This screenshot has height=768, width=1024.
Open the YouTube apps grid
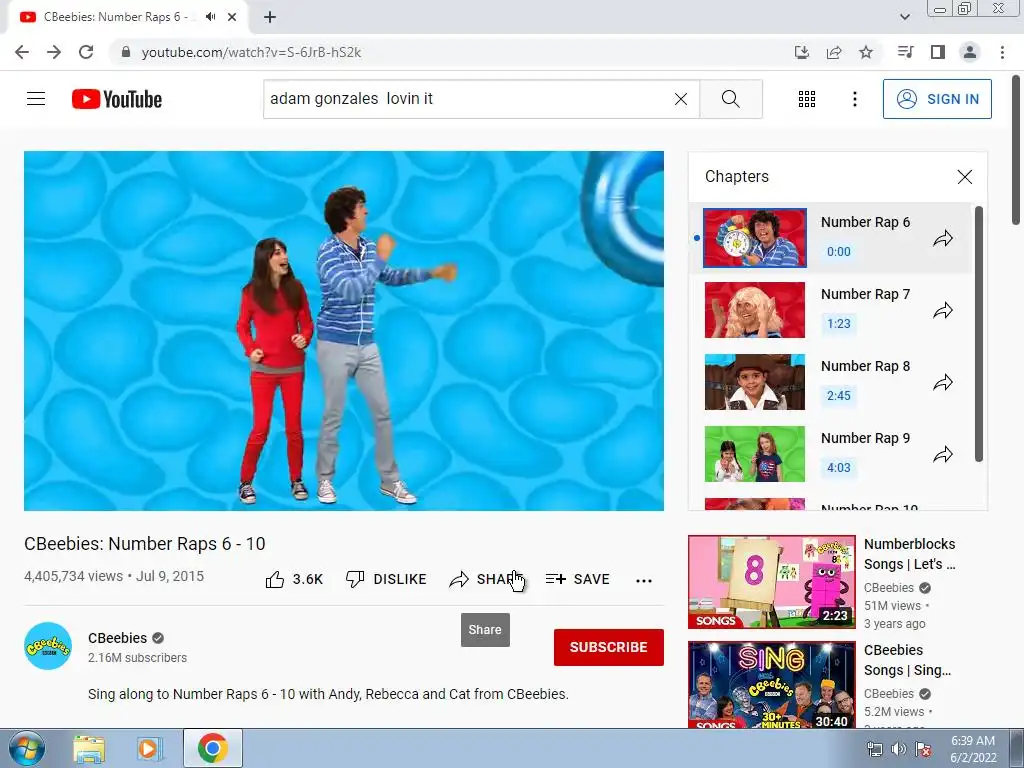(807, 99)
